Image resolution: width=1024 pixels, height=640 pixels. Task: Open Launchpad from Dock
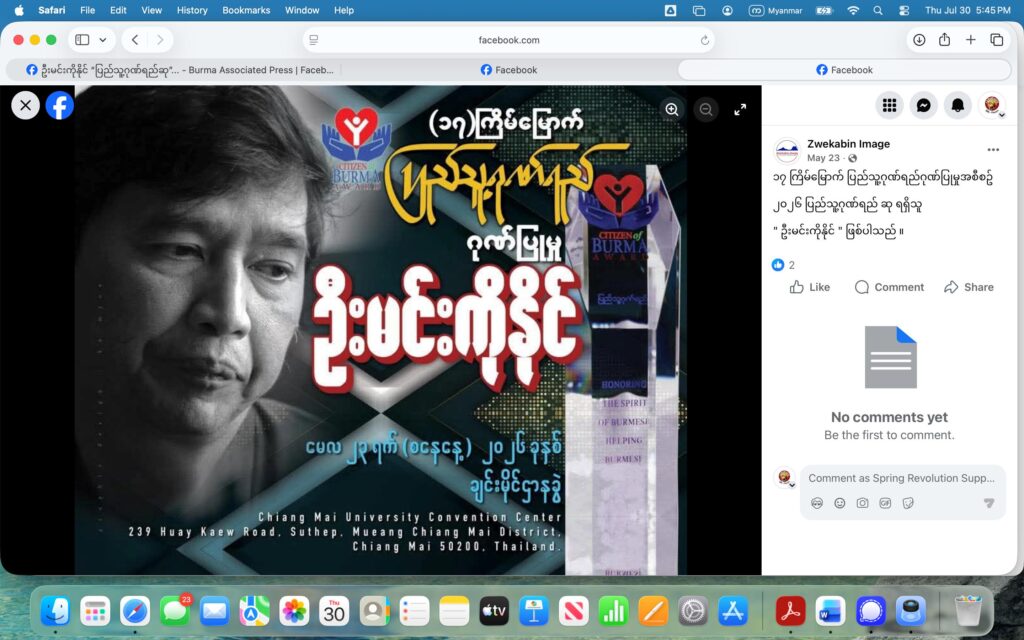[x=95, y=612]
